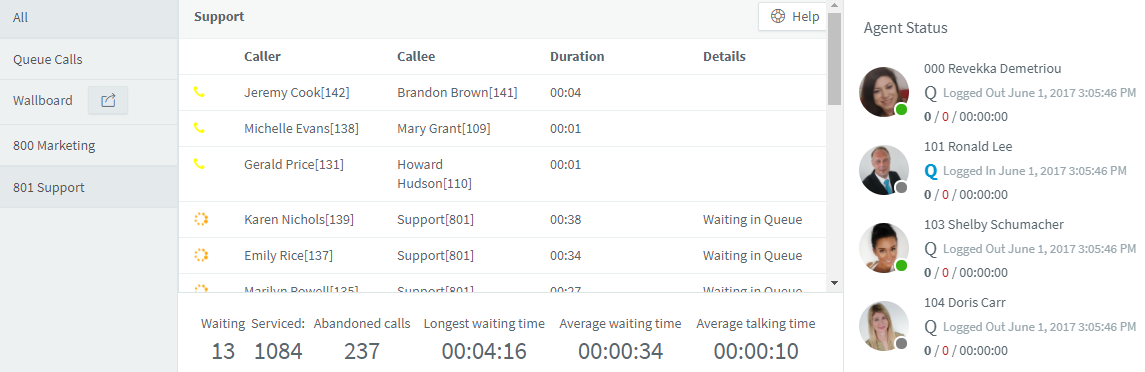Click Revekka Demetriou's queue Q icon
Viewport: 1145px width, 372px height.
pos(930,93)
